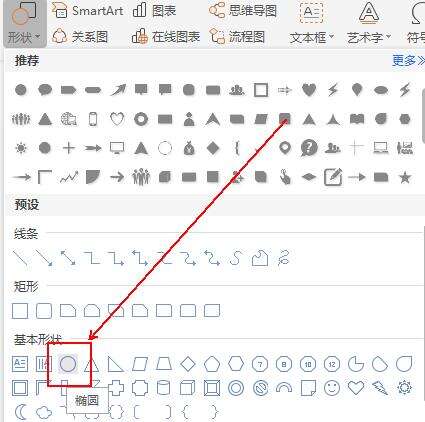Click the 在线图表 online chart button
Screen dimensions: 425x422
tap(166, 36)
